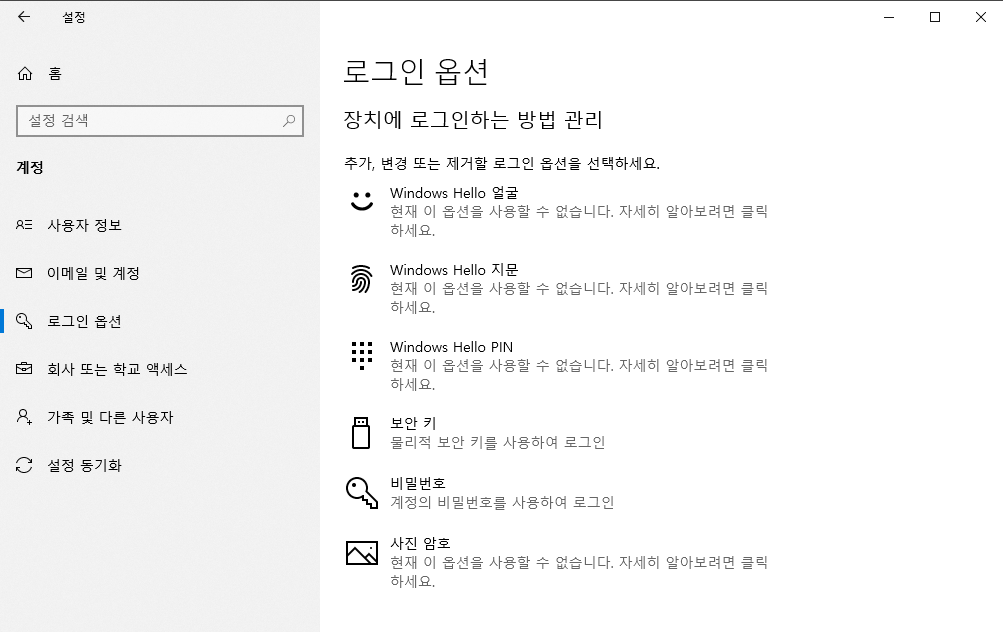Image resolution: width=1003 pixels, height=632 pixels.
Task: Go to 홈 settings page
Action: pyautogui.click(x=160, y=74)
